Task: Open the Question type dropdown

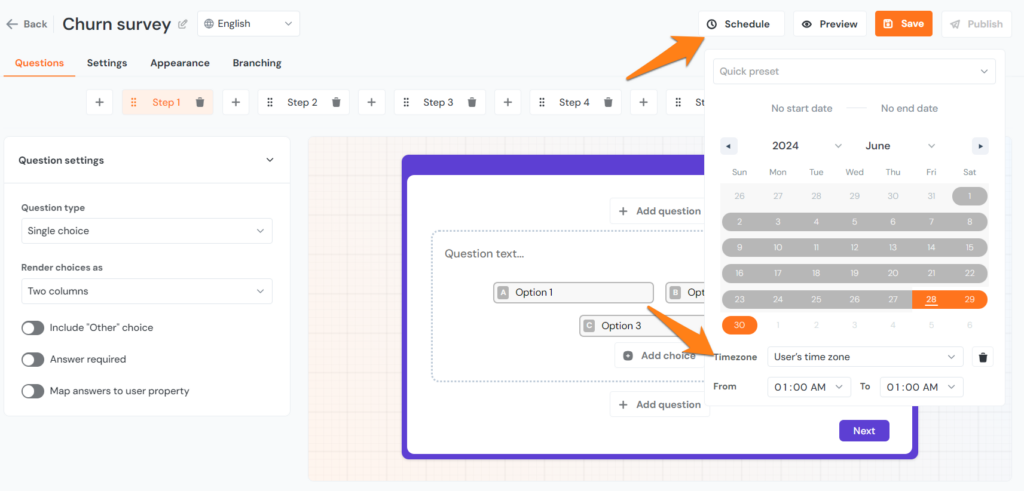Action: click(146, 231)
